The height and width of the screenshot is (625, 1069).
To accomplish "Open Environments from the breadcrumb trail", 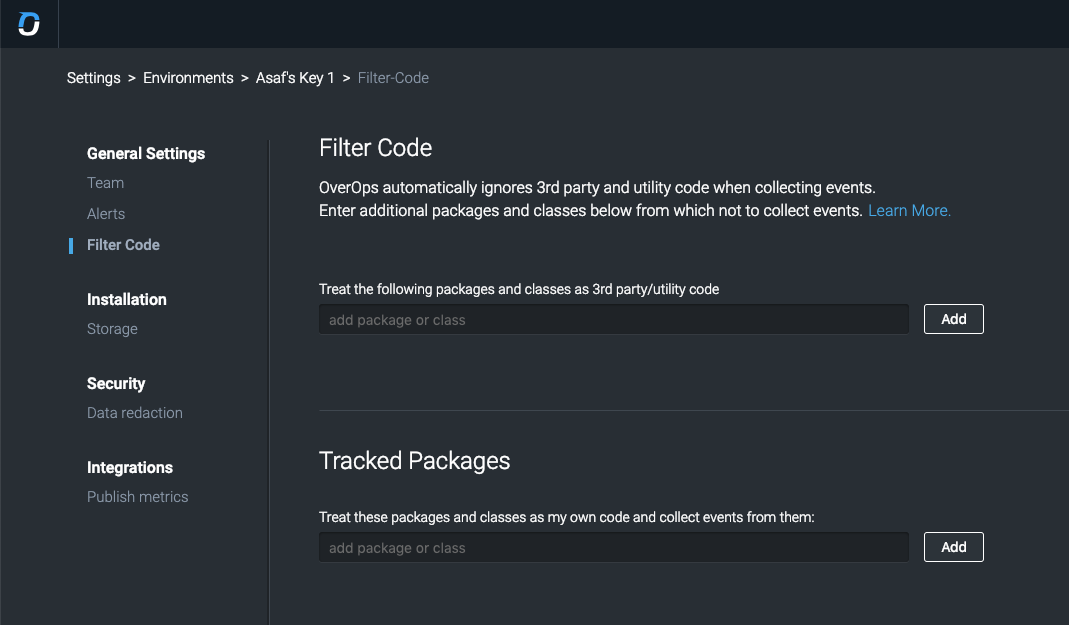I will [x=188, y=78].
